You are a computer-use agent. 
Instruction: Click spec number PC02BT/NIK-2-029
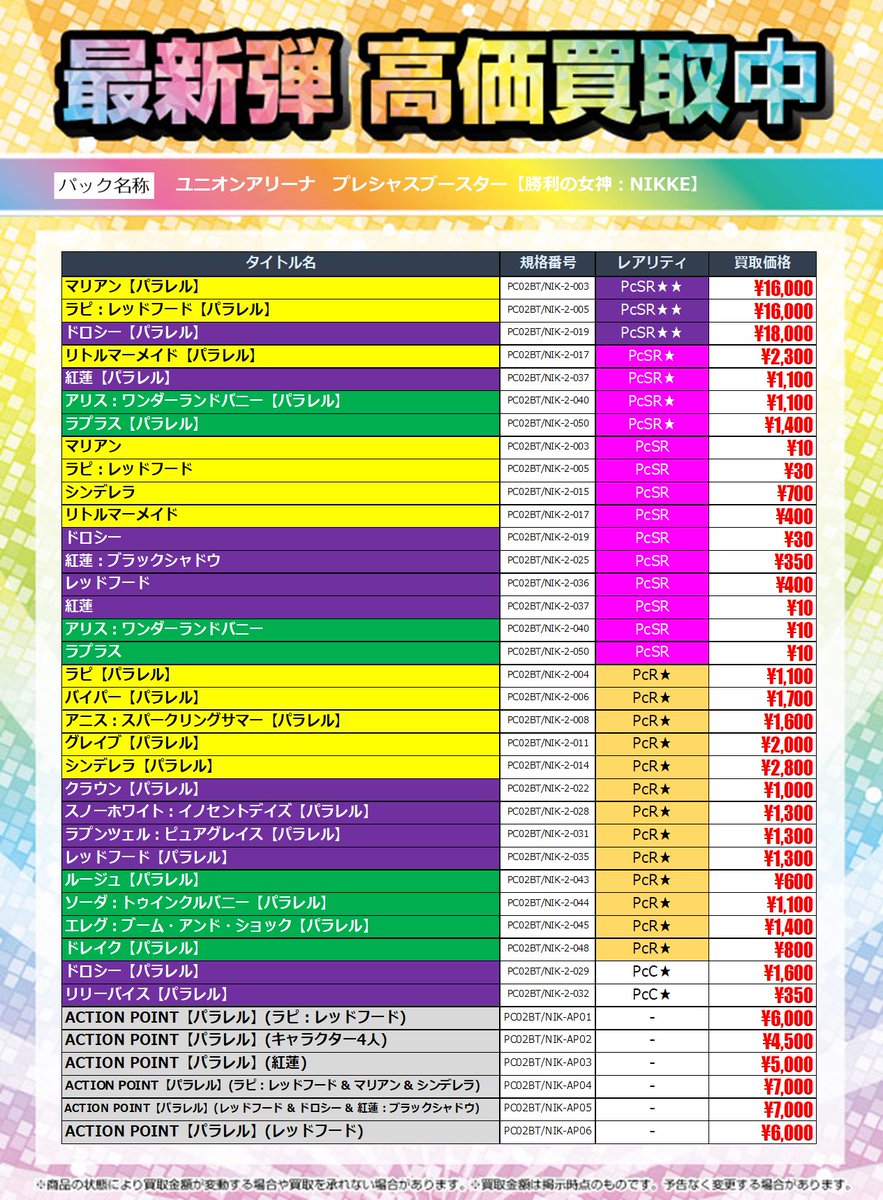548,974
